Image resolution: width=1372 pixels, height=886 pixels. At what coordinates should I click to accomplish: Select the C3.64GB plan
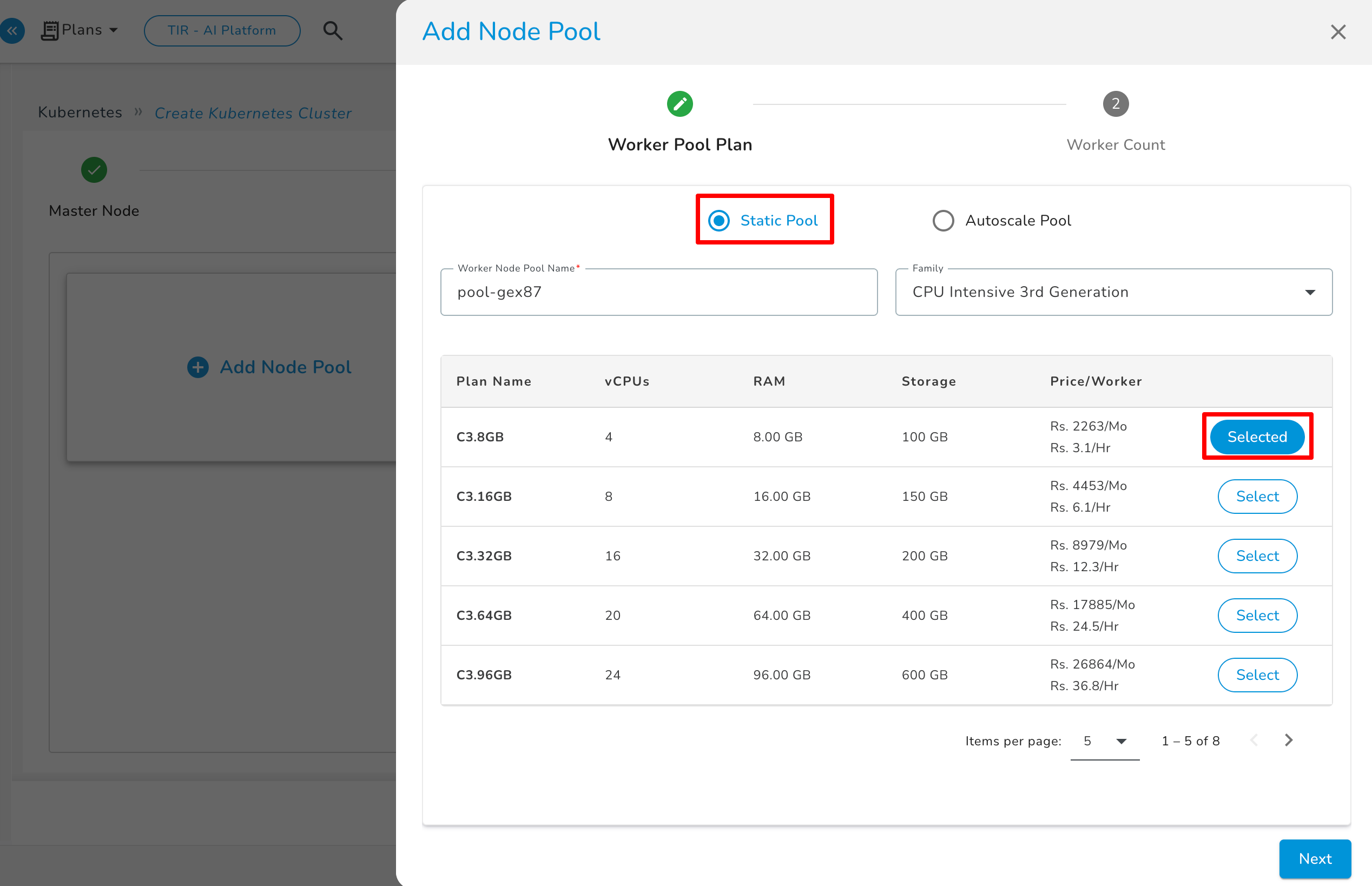[x=1257, y=615]
